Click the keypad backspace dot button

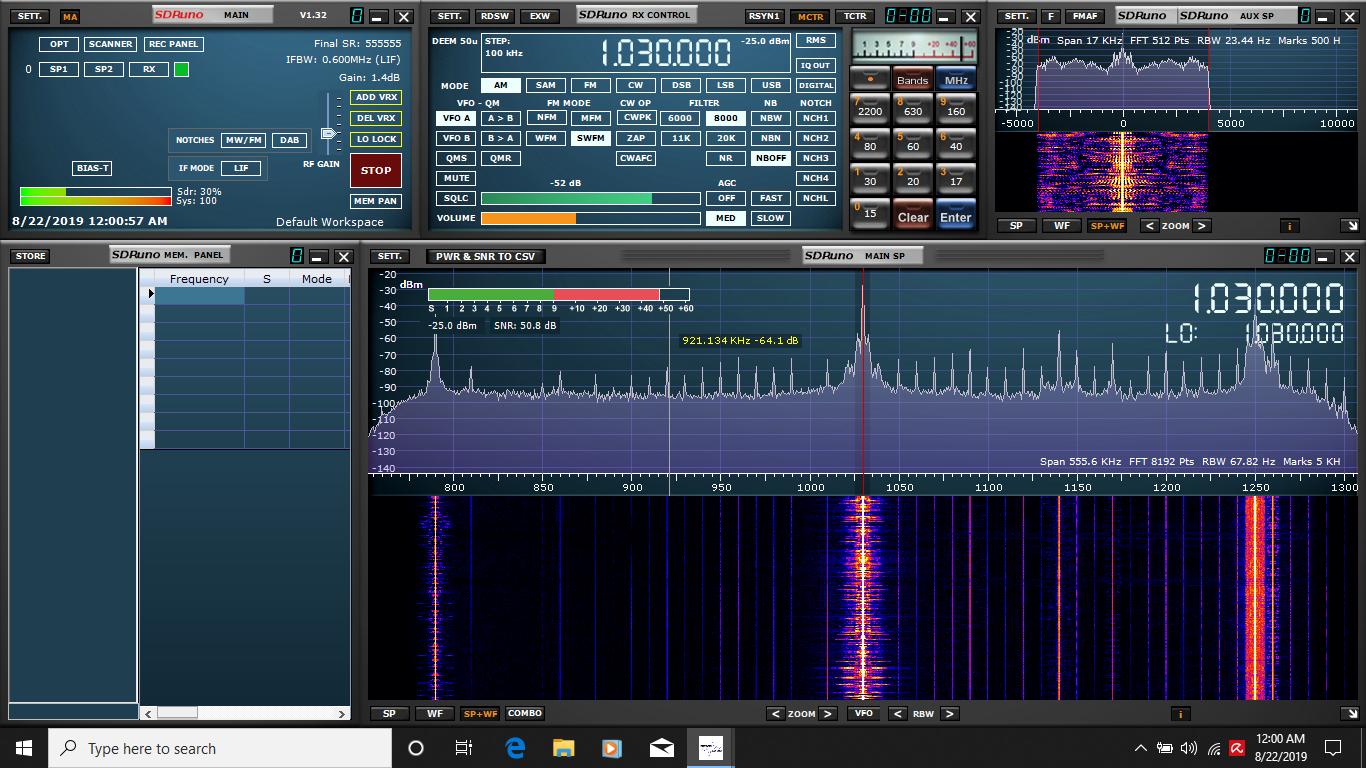(x=870, y=79)
